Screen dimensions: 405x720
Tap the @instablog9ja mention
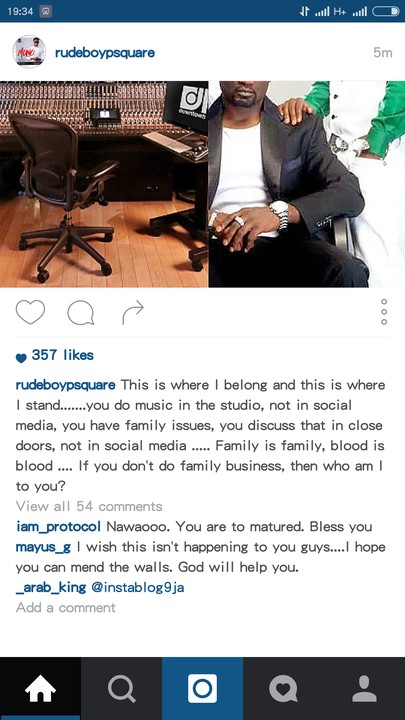point(138,587)
